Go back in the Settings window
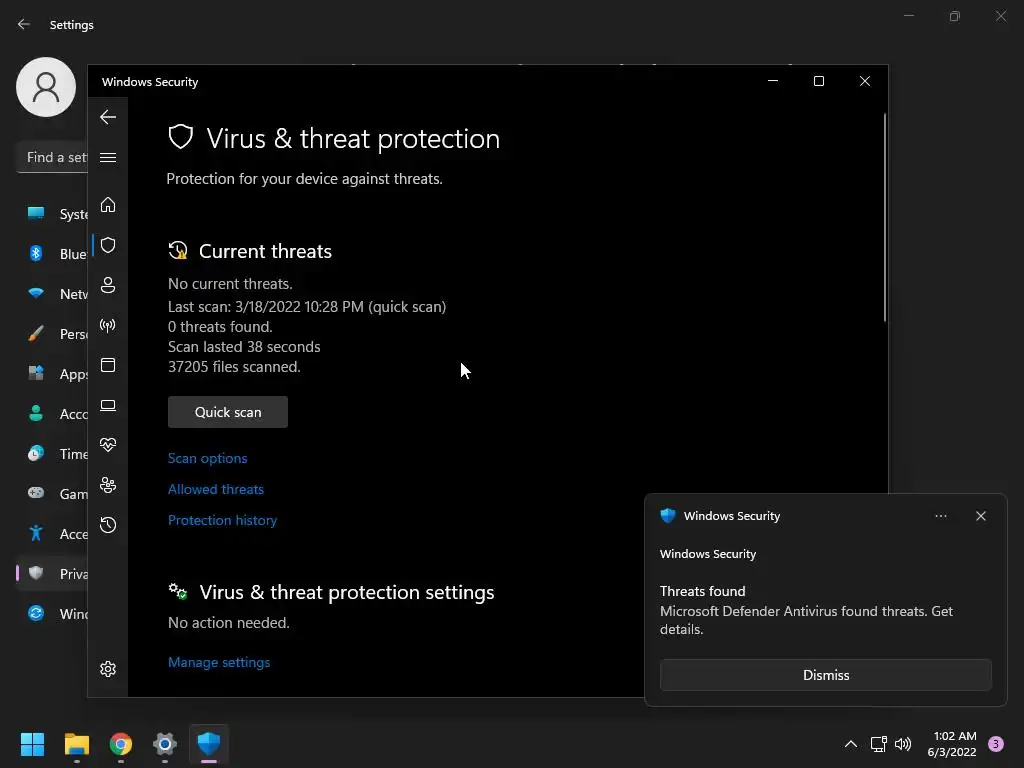Screen dimensions: 1024x768 click(24, 24)
